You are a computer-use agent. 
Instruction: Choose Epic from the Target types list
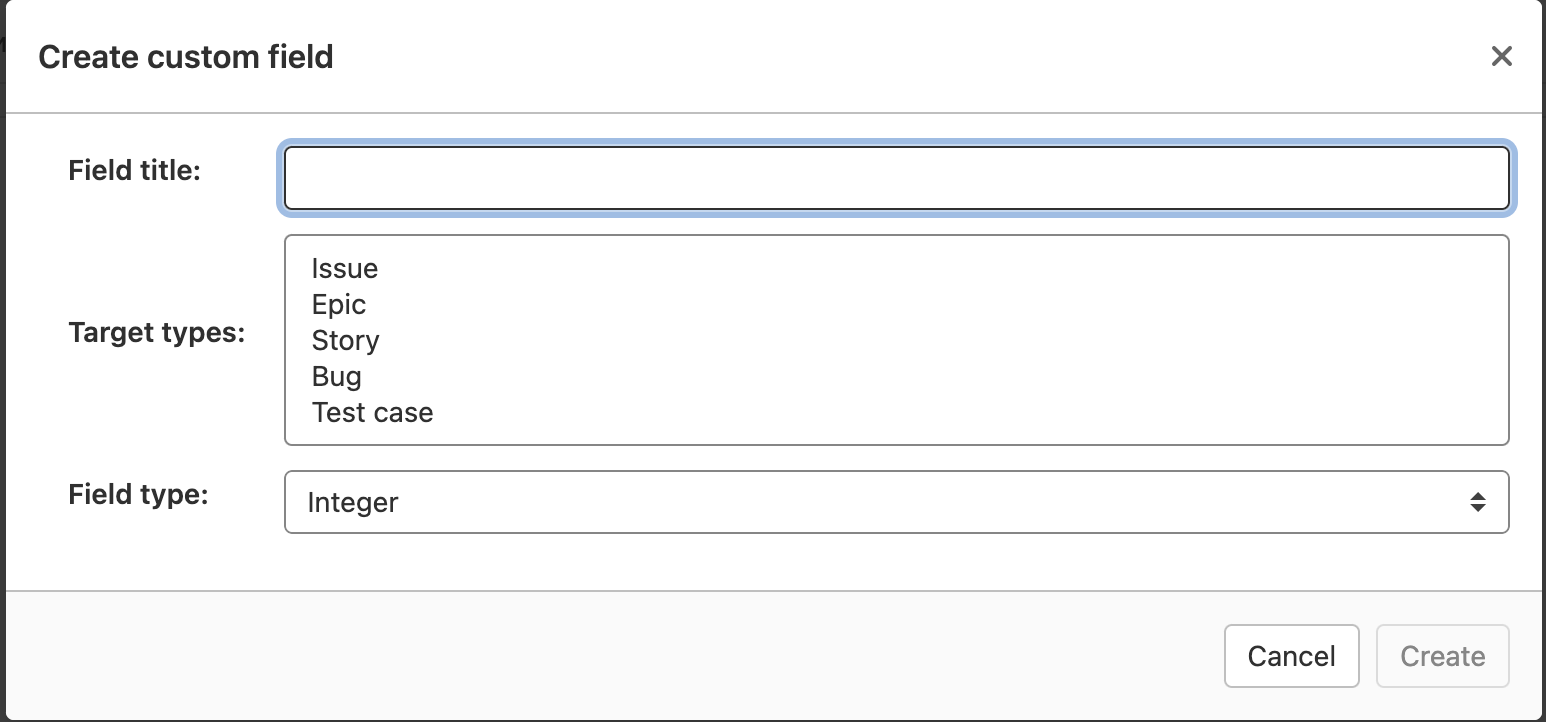(x=339, y=304)
